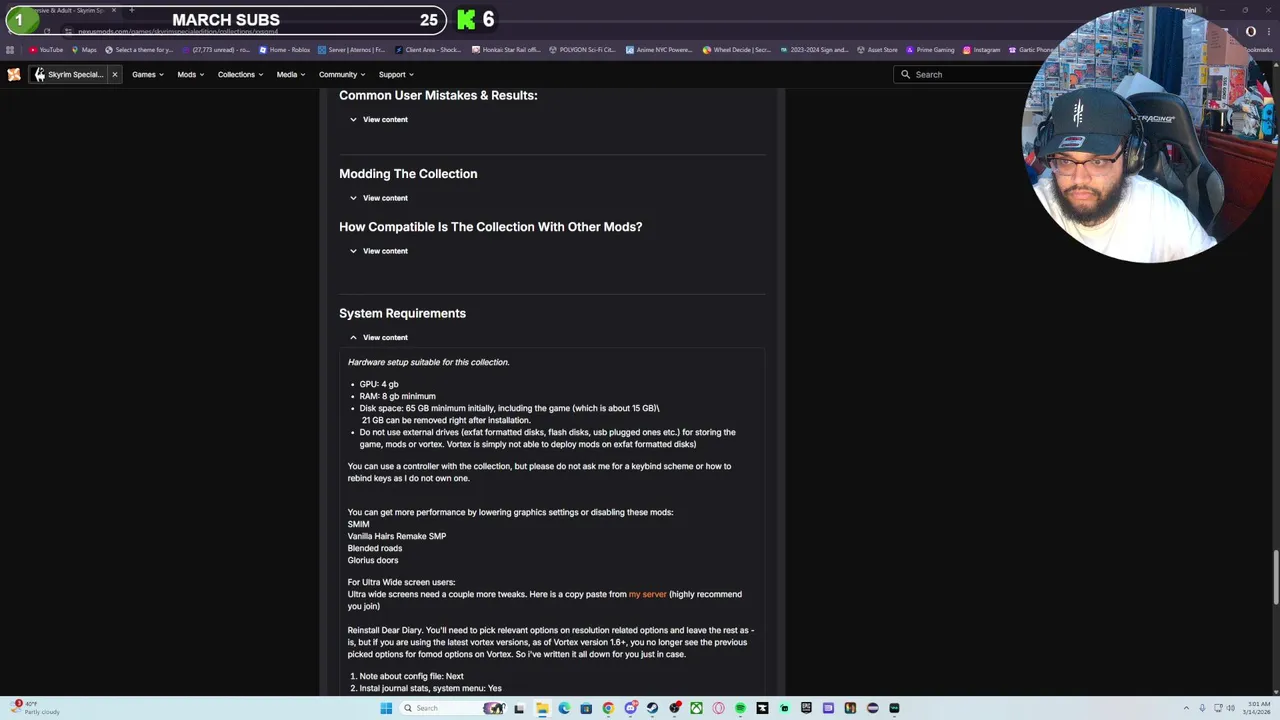Screen dimensions: 1280x720
Task: Open Steam from the taskbar
Action: click(652, 708)
